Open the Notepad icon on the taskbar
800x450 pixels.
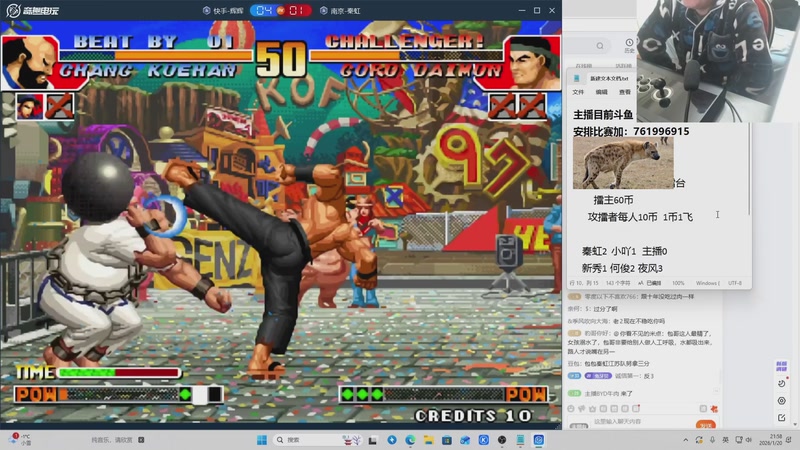520,440
